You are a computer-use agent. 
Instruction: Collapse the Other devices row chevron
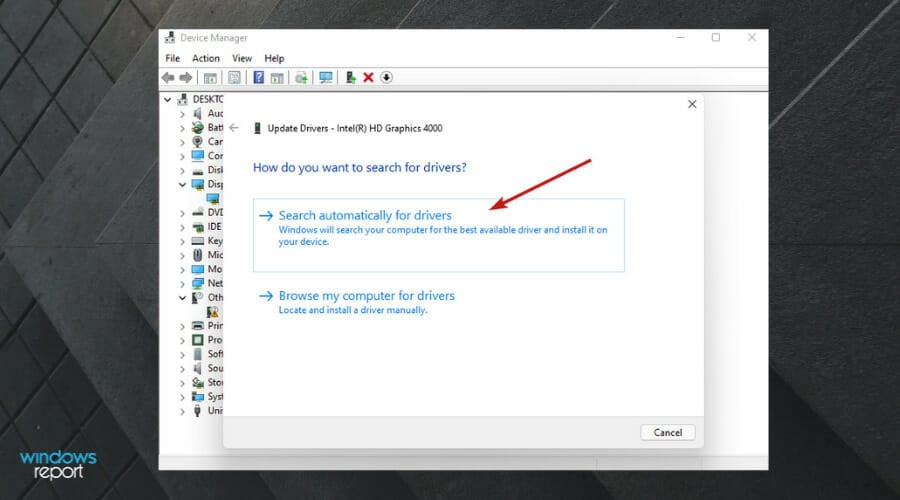coord(183,297)
